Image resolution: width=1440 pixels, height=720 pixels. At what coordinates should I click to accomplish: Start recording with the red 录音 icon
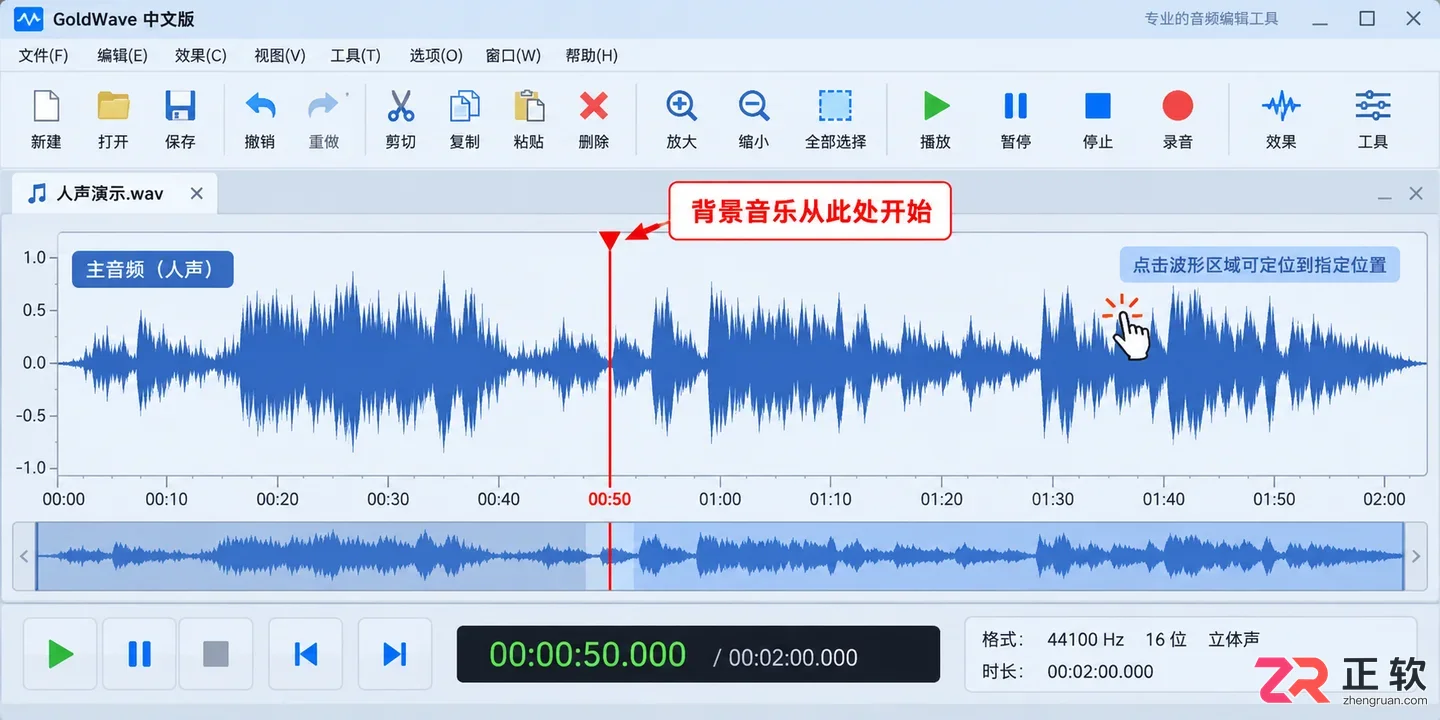tap(1178, 106)
